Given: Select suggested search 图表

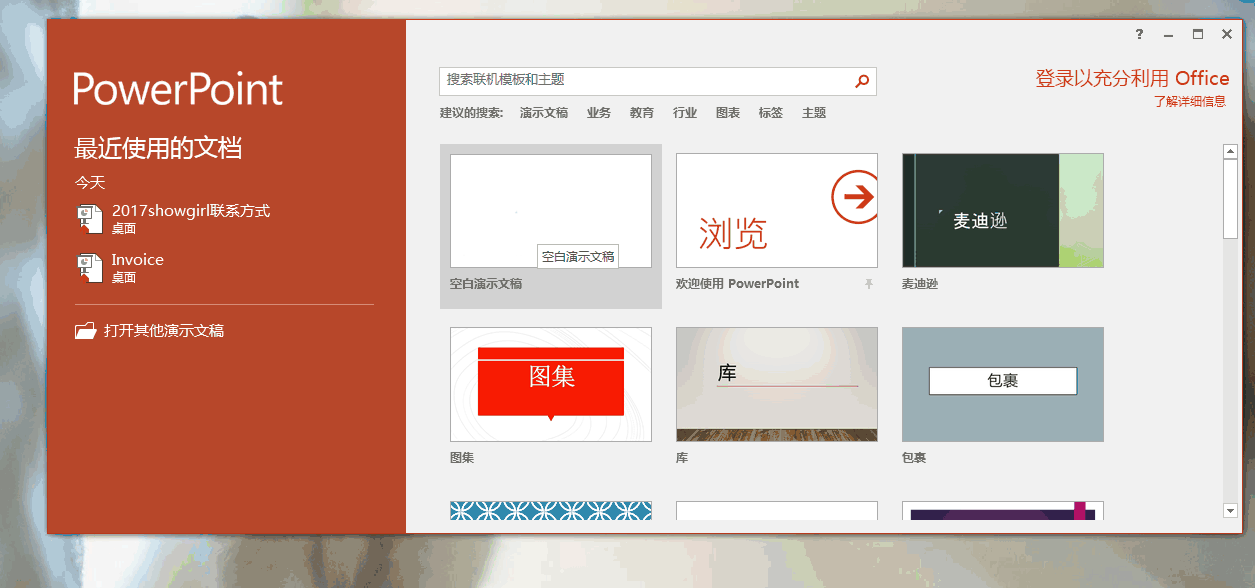Looking at the screenshot, I should tap(728, 113).
